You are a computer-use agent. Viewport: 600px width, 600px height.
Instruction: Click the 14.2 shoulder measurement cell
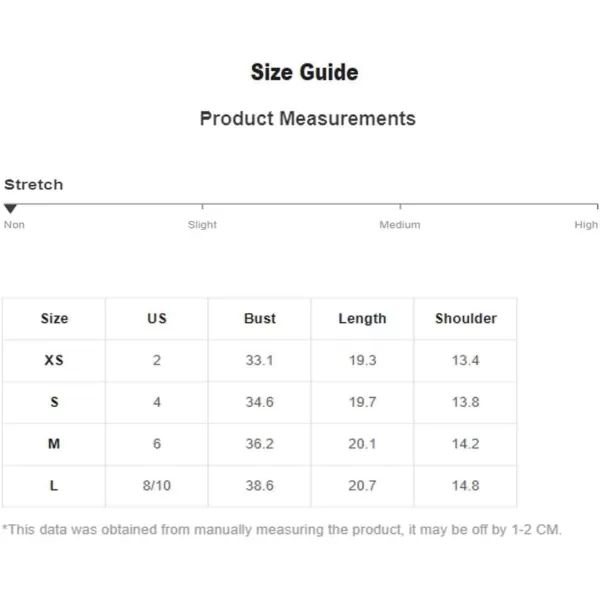(x=465, y=443)
